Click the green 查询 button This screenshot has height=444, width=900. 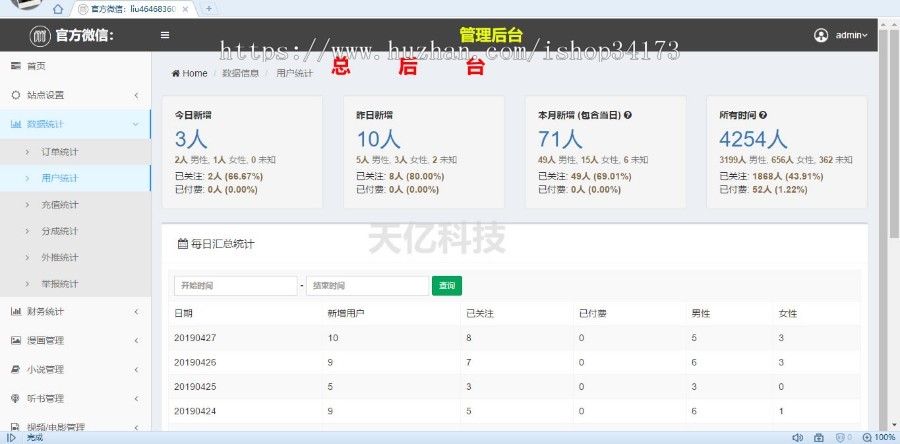pos(447,286)
